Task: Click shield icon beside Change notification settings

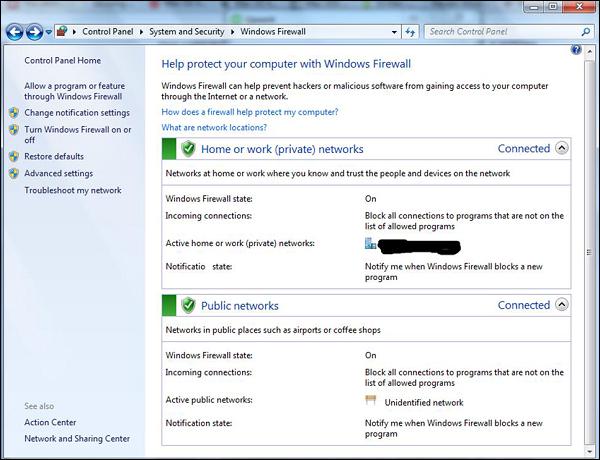Action: pos(14,113)
